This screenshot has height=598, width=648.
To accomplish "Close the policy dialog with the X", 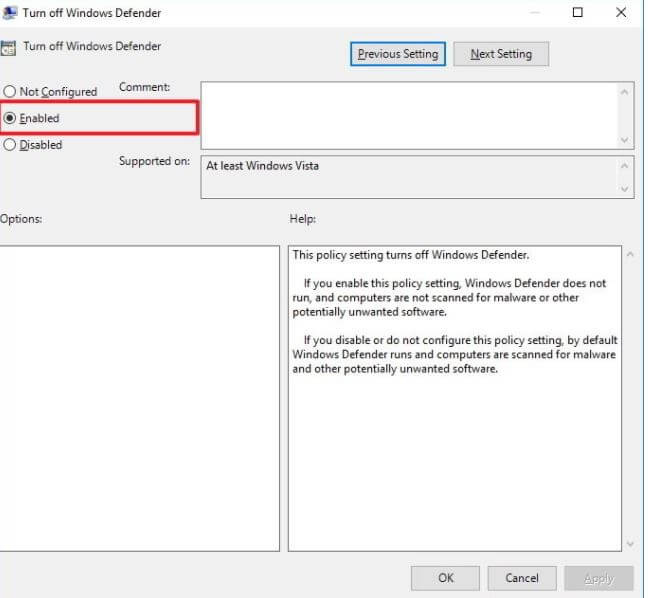I will click(626, 13).
